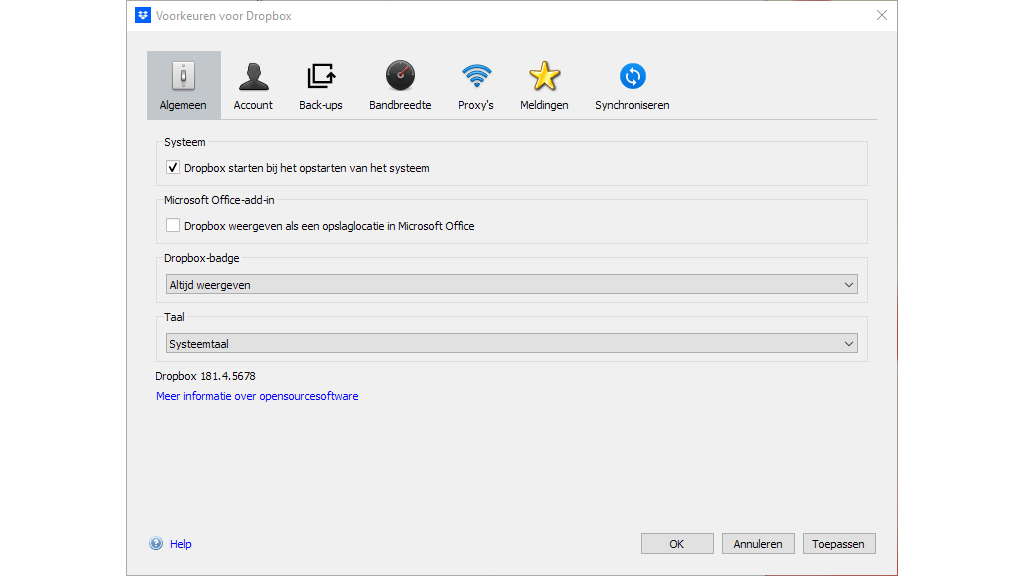Confirm with the OK button
This screenshot has height=576, width=1024.
[677, 543]
